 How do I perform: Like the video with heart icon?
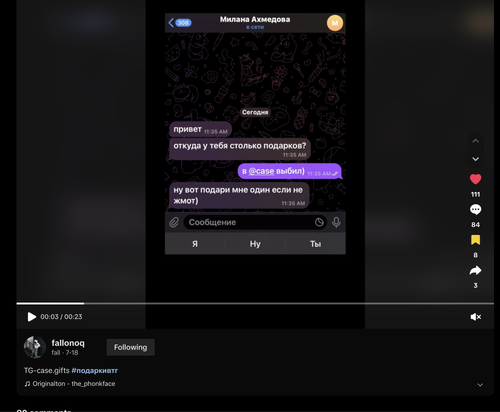pyautogui.click(x=476, y=179)
